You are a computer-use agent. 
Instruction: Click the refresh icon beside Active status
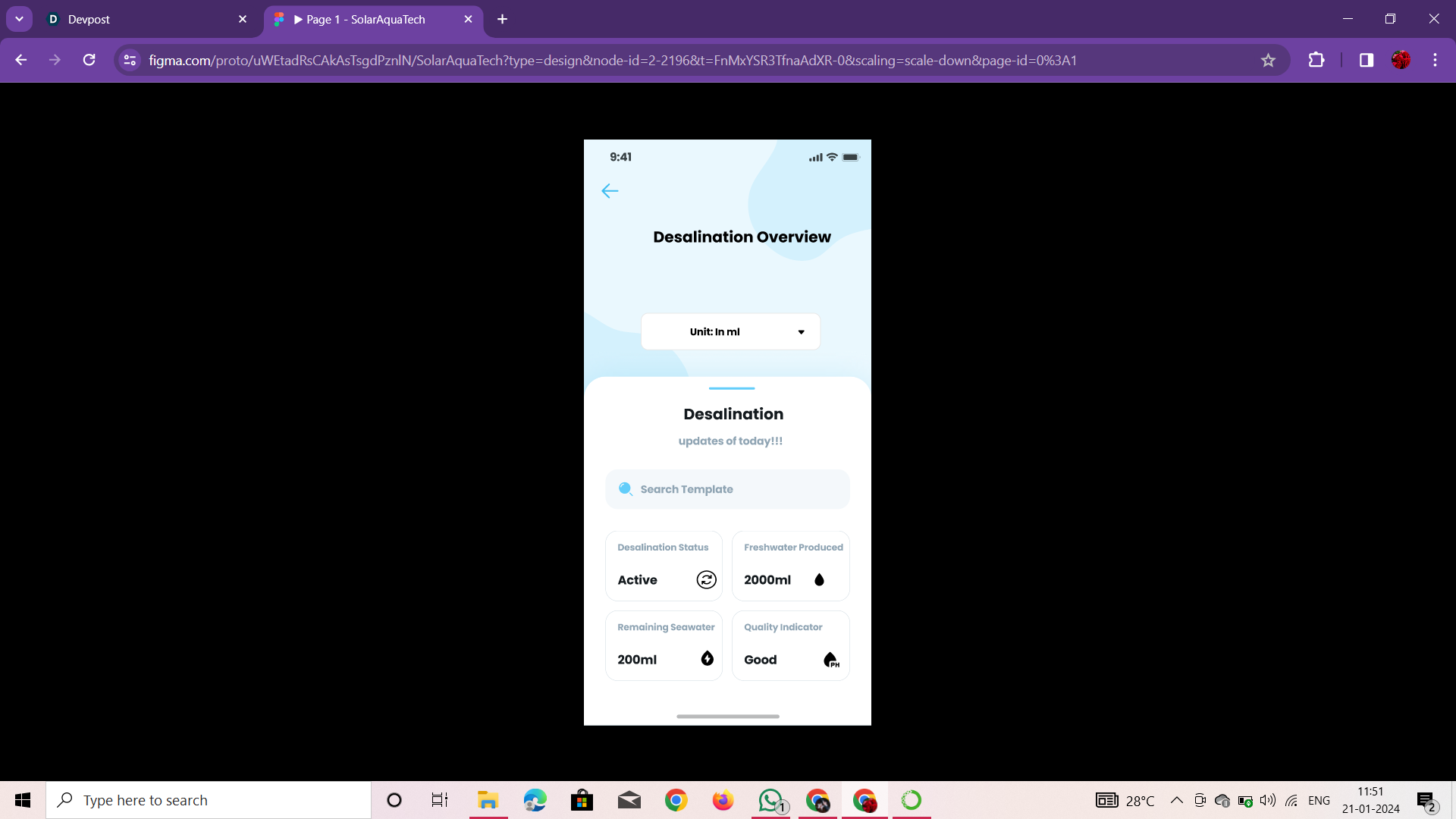706,580
